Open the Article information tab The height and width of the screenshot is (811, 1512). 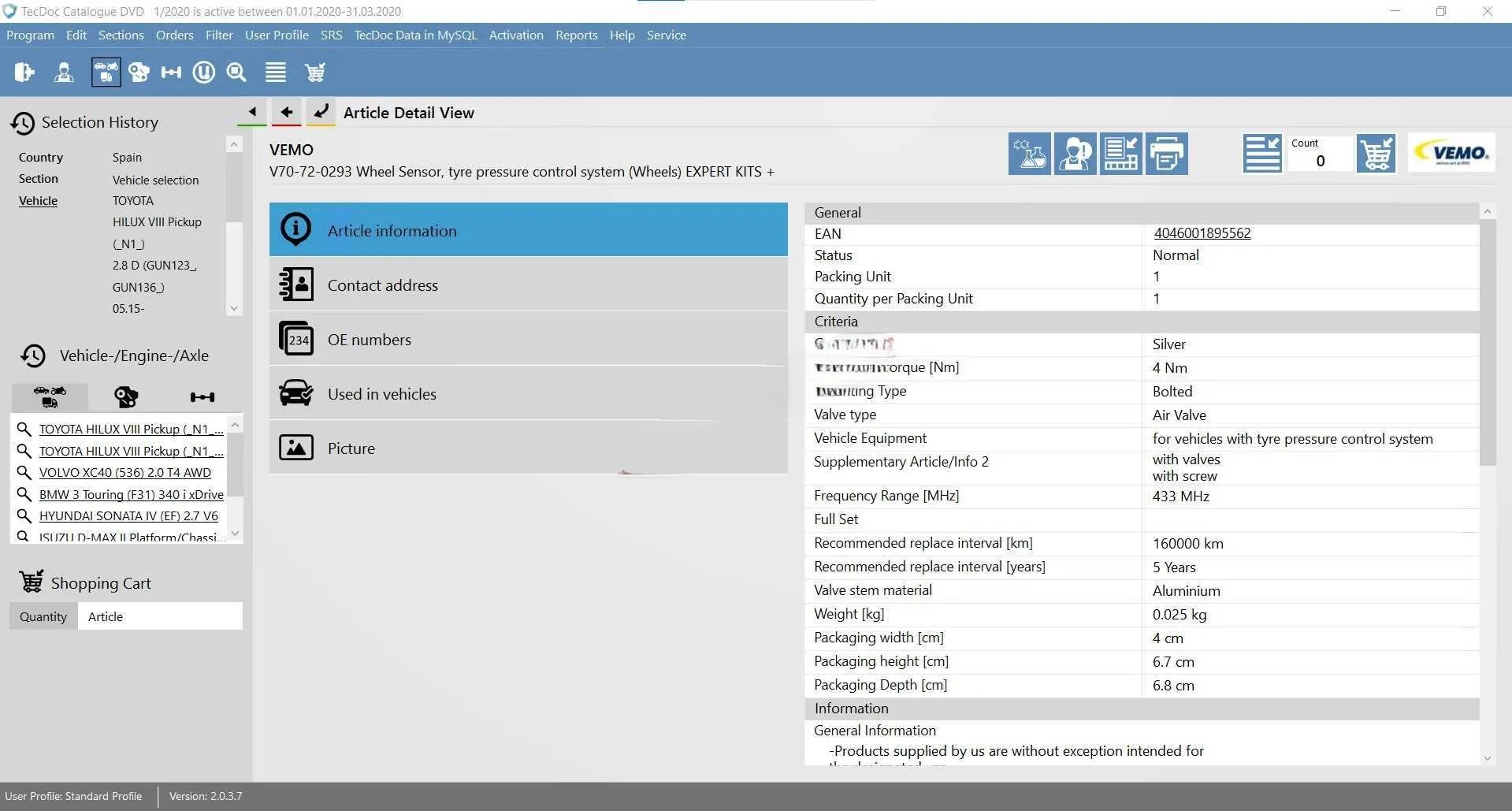tap(528, 230)
